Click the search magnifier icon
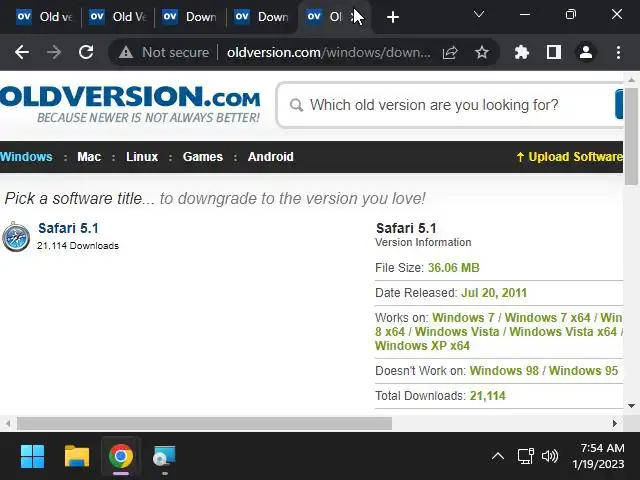 tap(296, 105)
